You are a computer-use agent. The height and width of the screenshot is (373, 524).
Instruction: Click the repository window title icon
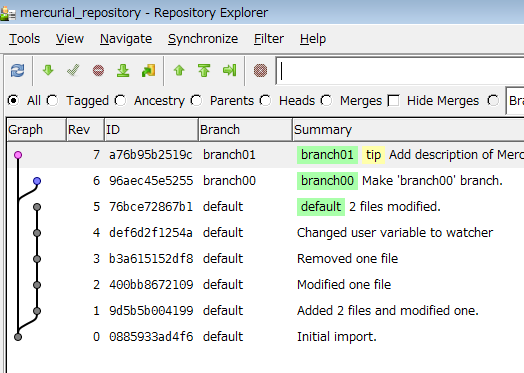8,13
